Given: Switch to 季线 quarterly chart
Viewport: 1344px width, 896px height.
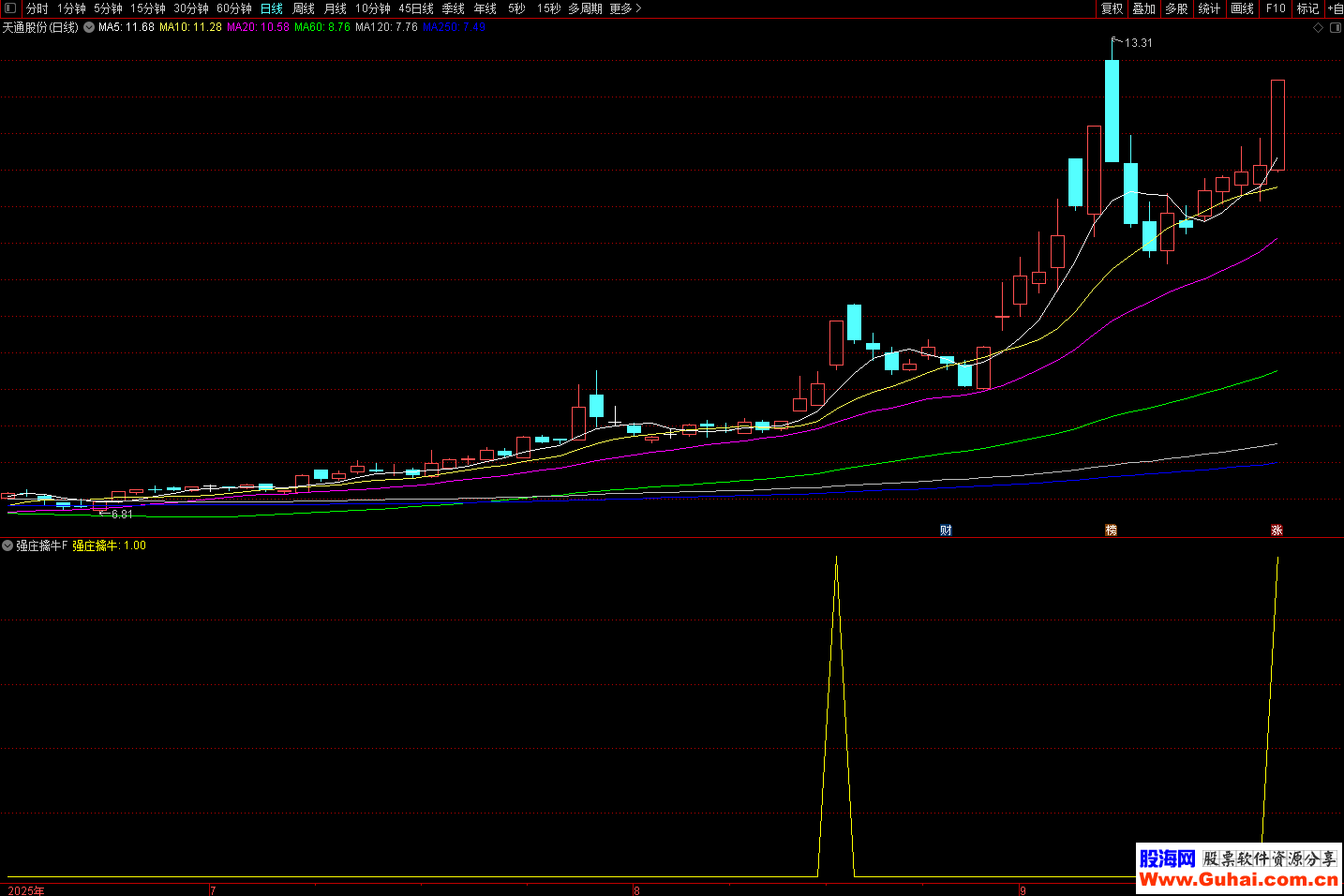Looking at the screenshot, I should tap(454, 8).
